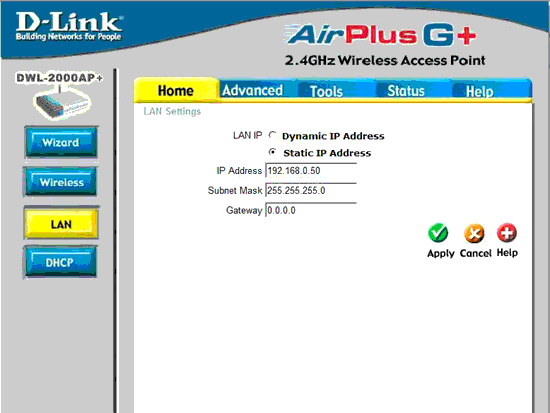Click the red Help plus icon
The image size is (550, 413).
pos(507,233)
